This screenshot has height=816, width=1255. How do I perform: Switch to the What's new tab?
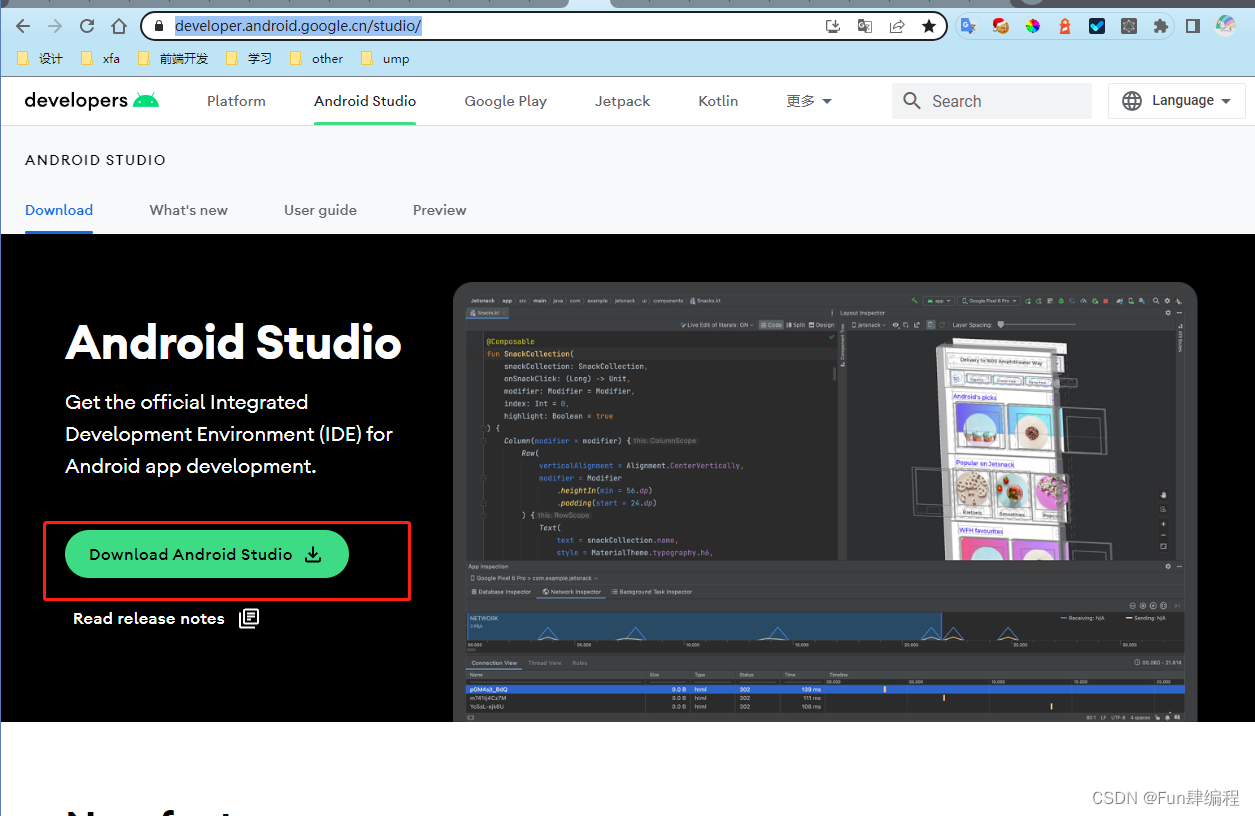(188, 210)
